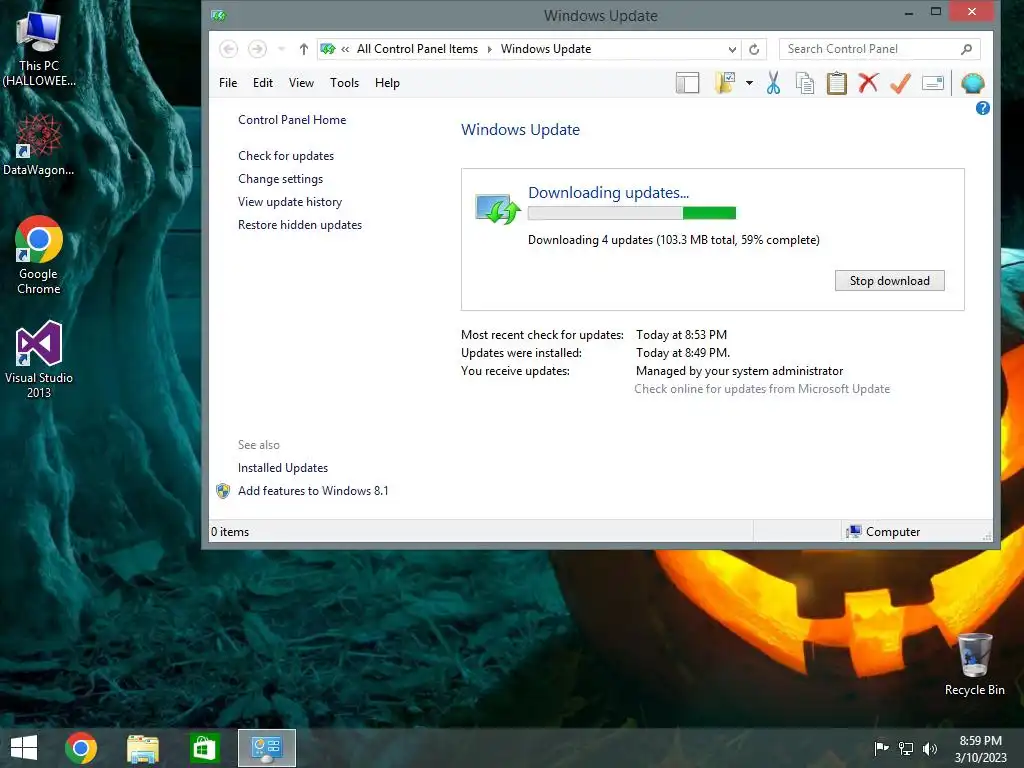Viewport: 1024px width, 768px height.
Task: Click Check online for updates from Microsoft Update
Action: click(762, 389)
